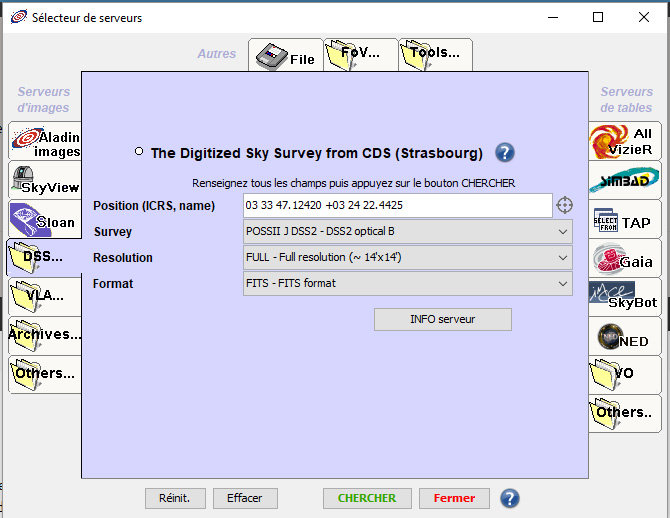Select the SIMBAD table server
Screen dimensions: 670x518
point(625,180)
